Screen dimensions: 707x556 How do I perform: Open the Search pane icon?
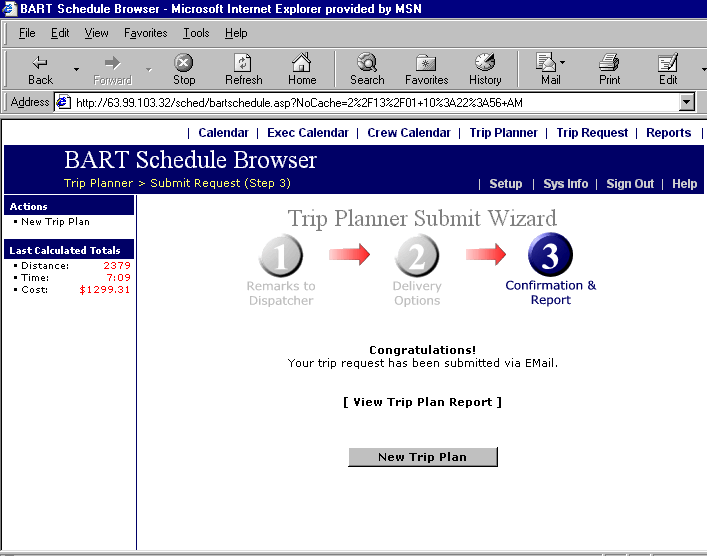367,69
